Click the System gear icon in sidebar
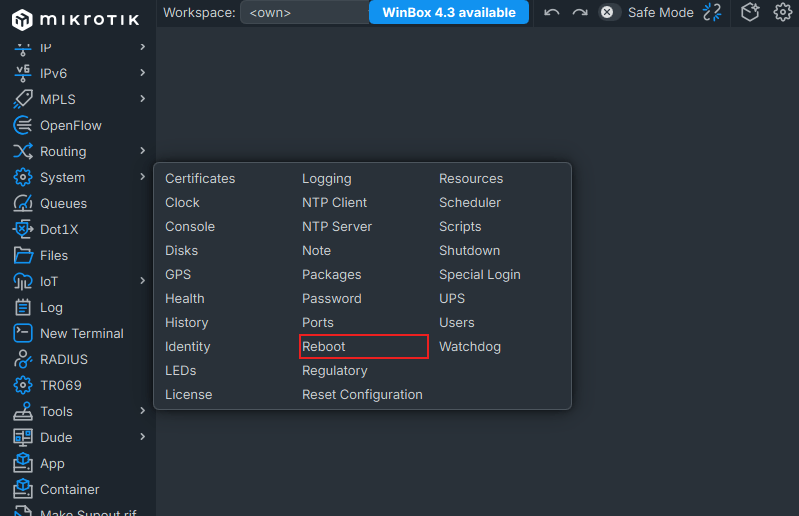799x516 pixels. pyautogui.click(x=23, y=177)
